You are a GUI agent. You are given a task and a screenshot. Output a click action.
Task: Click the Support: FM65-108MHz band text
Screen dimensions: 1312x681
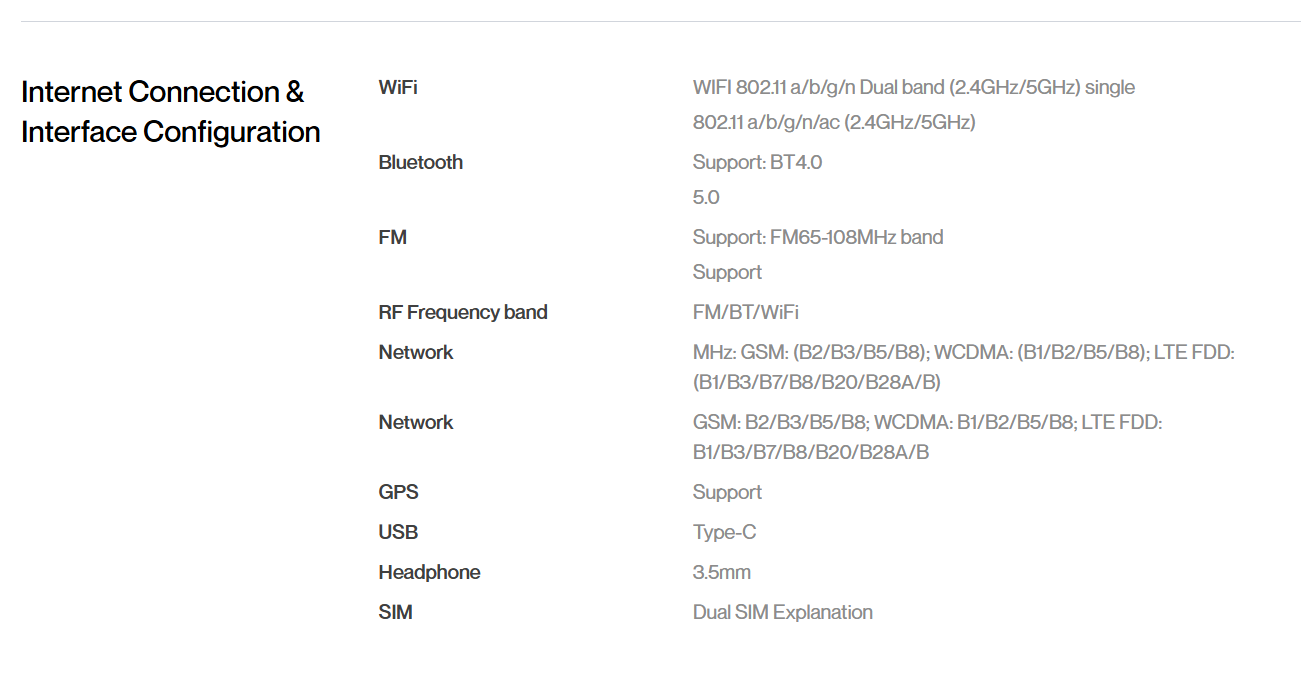(x=817, y=237)
